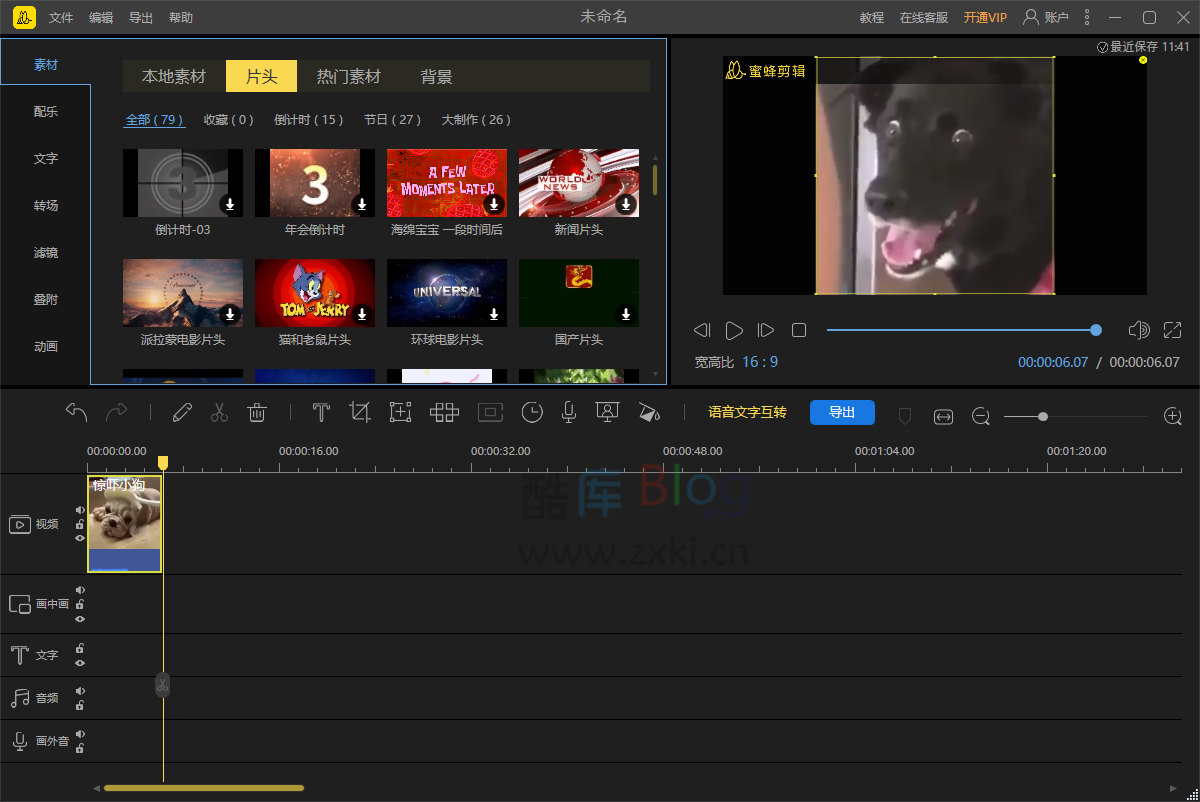The height and width of the screenshot is (802, 1200).
Task: Open the 16:9 aspect ratio selector
Action: click(760, 362)
